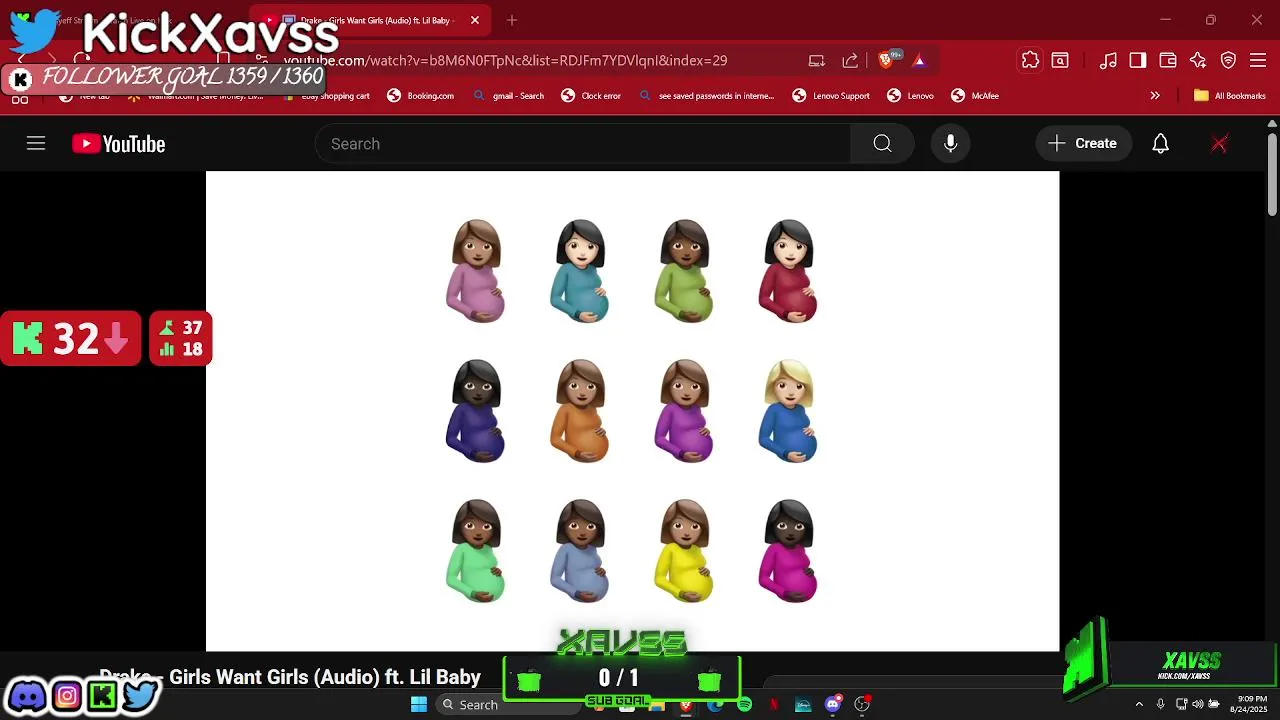Screen dimensions: 1280x720
Task: Open a new browser tab
Action: click(x=512, y=20)
